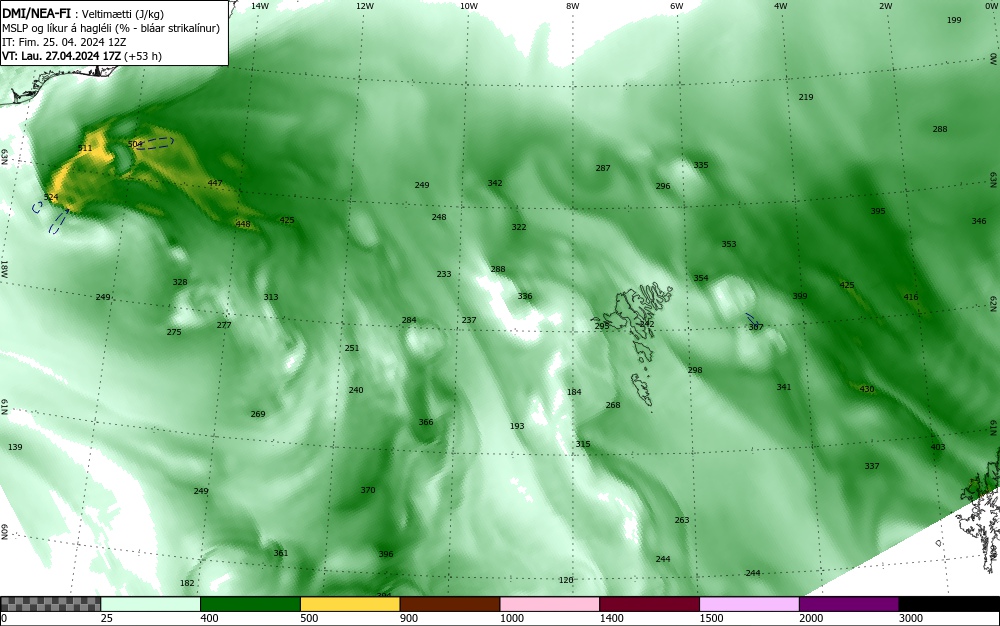Image resolution: width=1000 pixels, height=626 pixels.
Task: Click the '6W' longitude label
Action: pyautogui.click(x=677, y=6)
